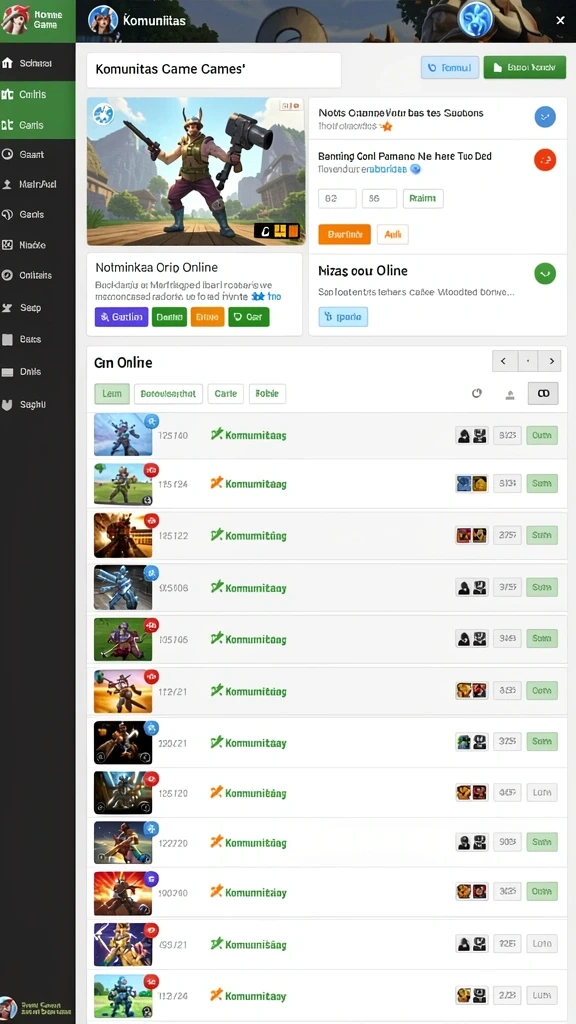Go to previous page with left chevron
Image resolution: width=576 pixels, height=1024 pixels.
504,360
